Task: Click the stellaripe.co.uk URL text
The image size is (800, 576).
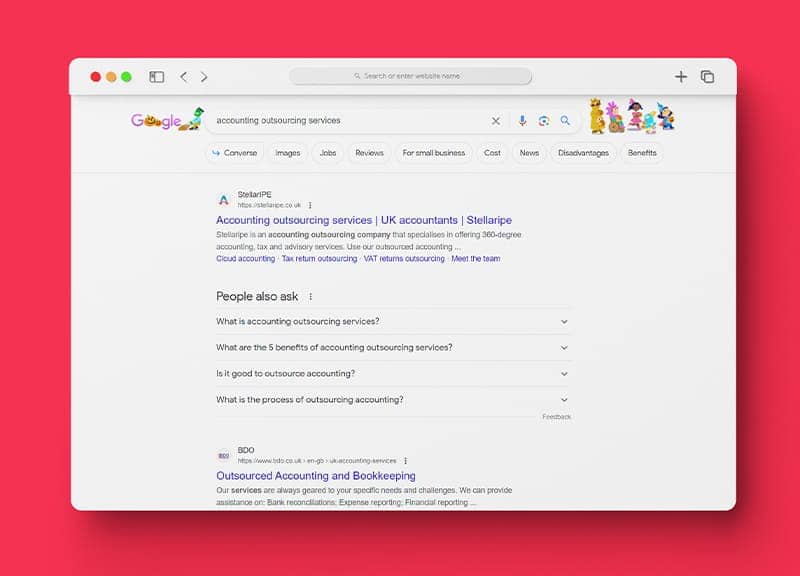Action: point(269,205)
